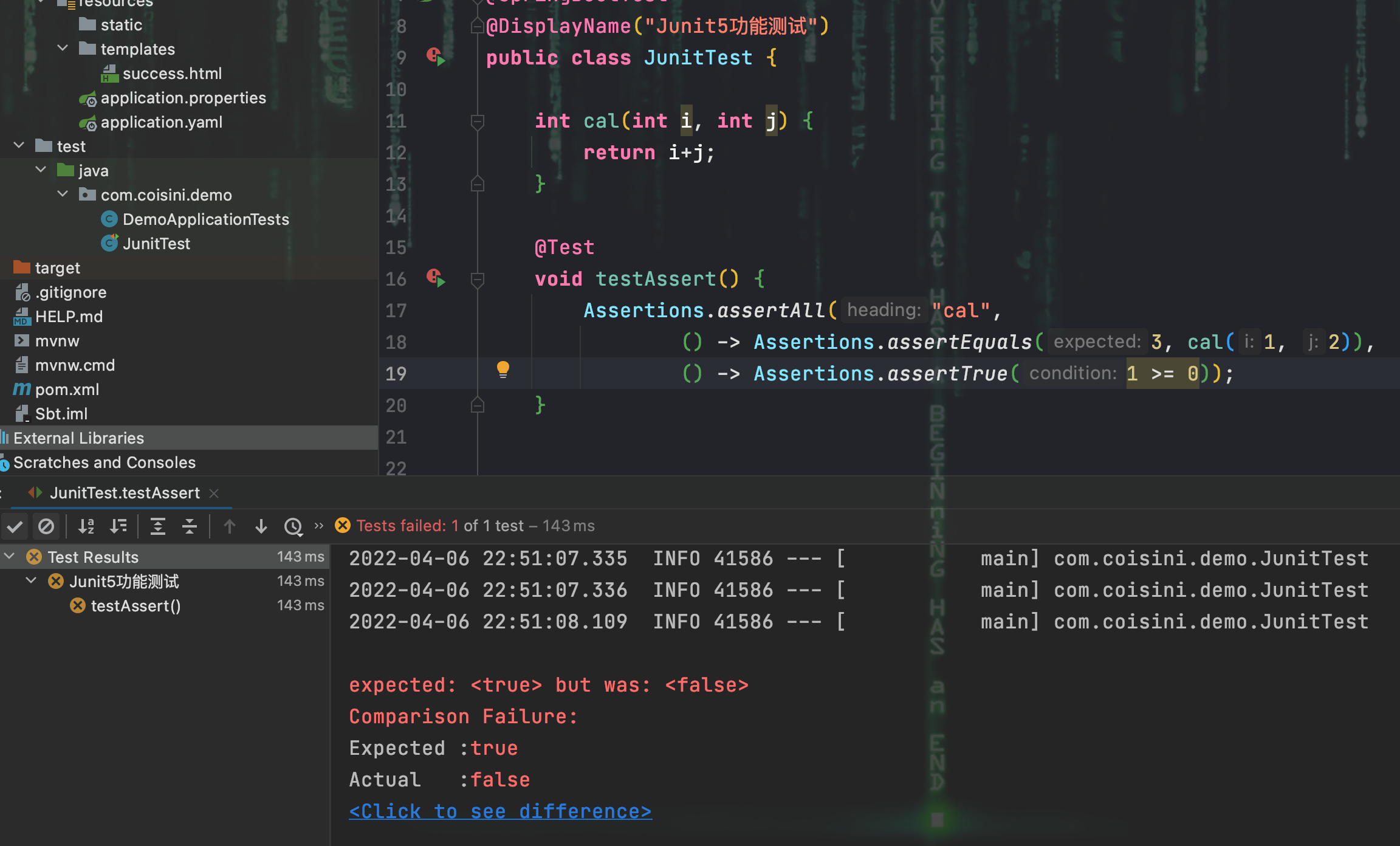Click the testAssert() failed status icon

(x=78, y=605)
